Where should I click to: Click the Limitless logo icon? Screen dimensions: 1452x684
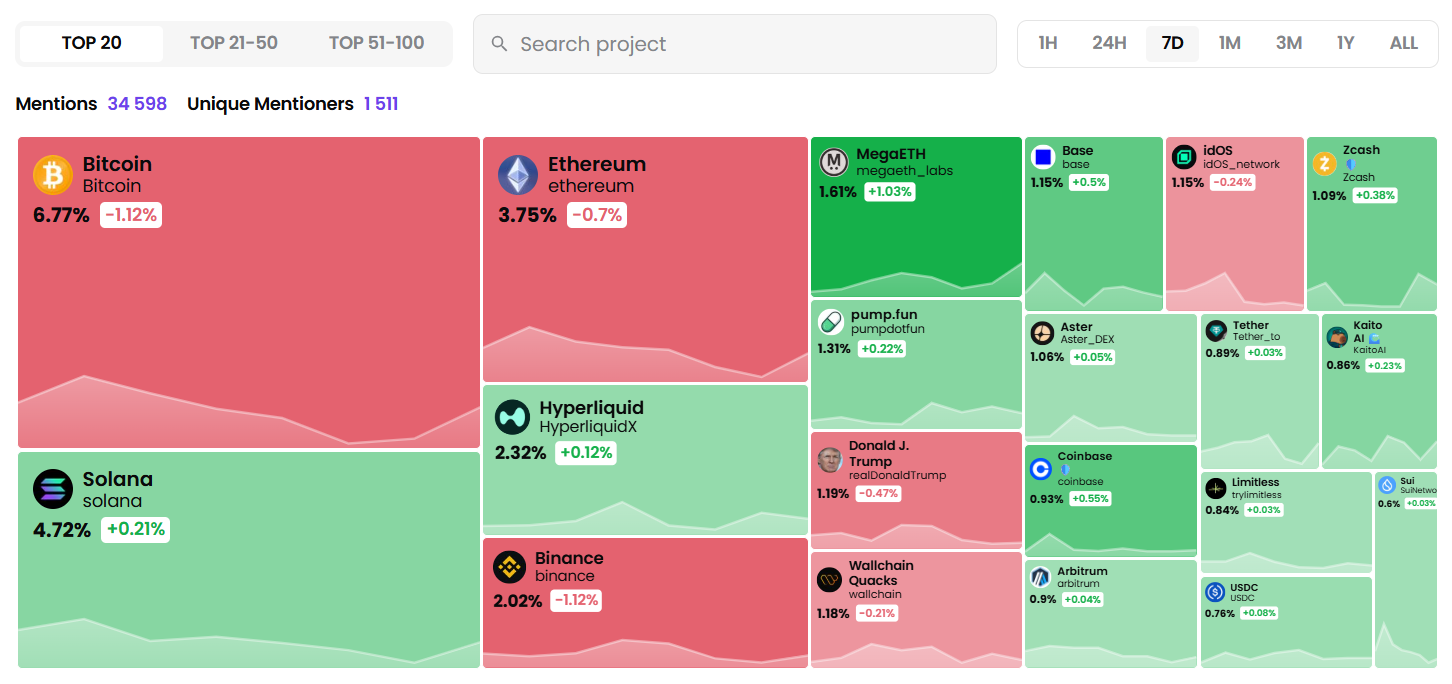coord(1216,488)
